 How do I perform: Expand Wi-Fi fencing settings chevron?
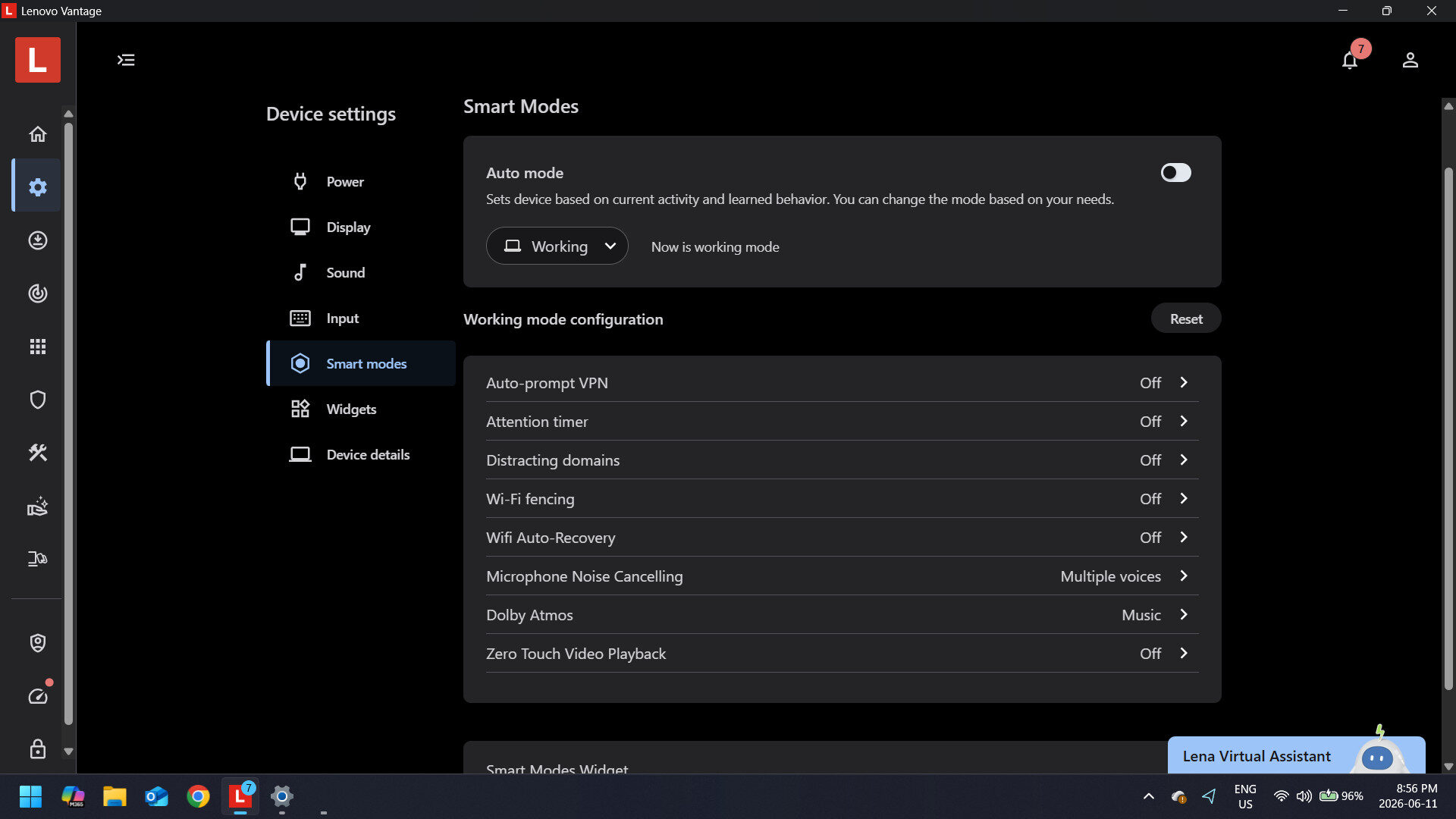(1184, 499)
